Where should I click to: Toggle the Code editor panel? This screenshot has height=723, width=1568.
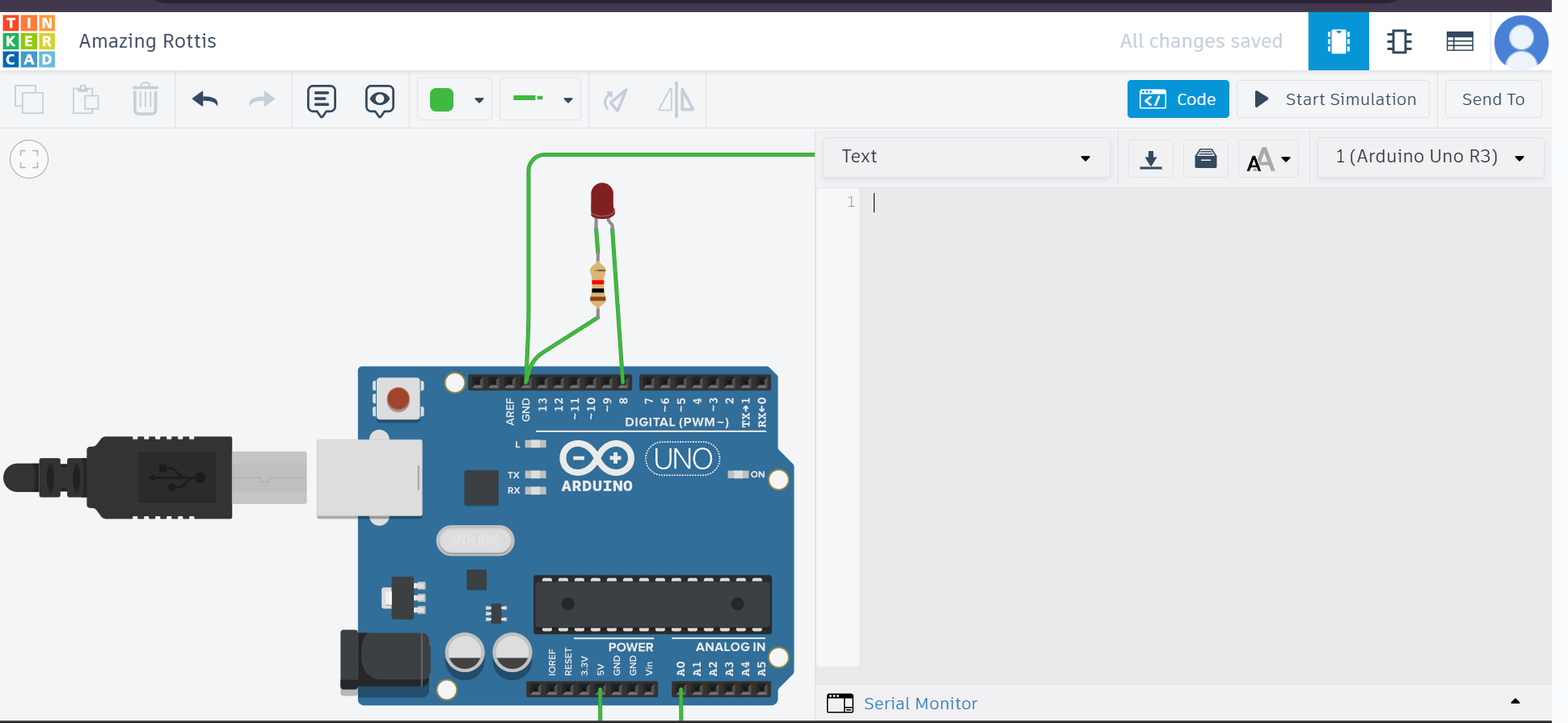pos(1178,99)
